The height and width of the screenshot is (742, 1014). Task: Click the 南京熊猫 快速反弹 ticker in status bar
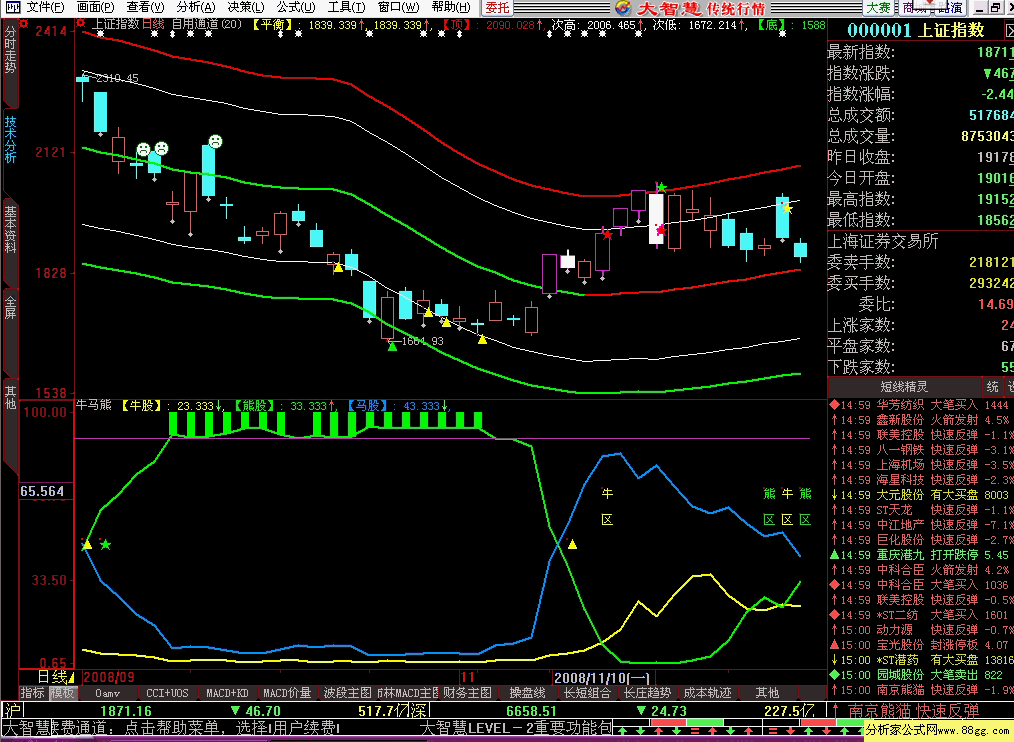pos(913,711)
